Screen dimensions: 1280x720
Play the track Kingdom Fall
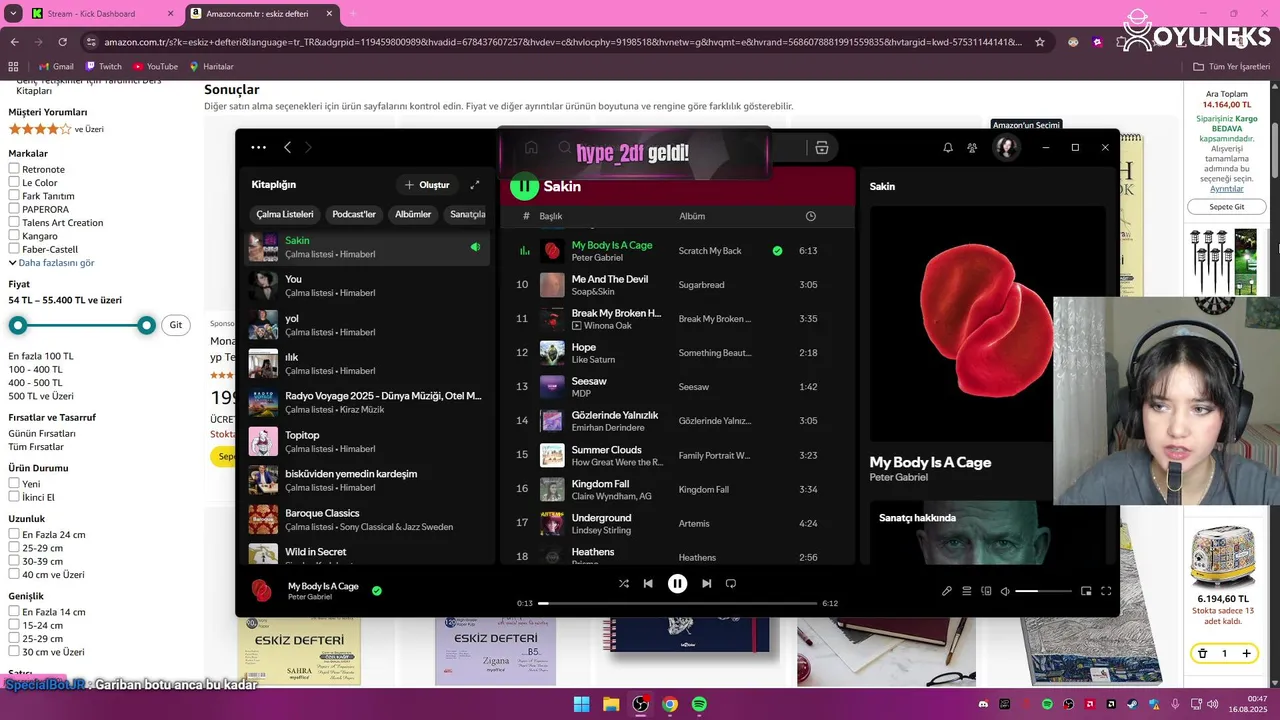click(x=679, y=489)
